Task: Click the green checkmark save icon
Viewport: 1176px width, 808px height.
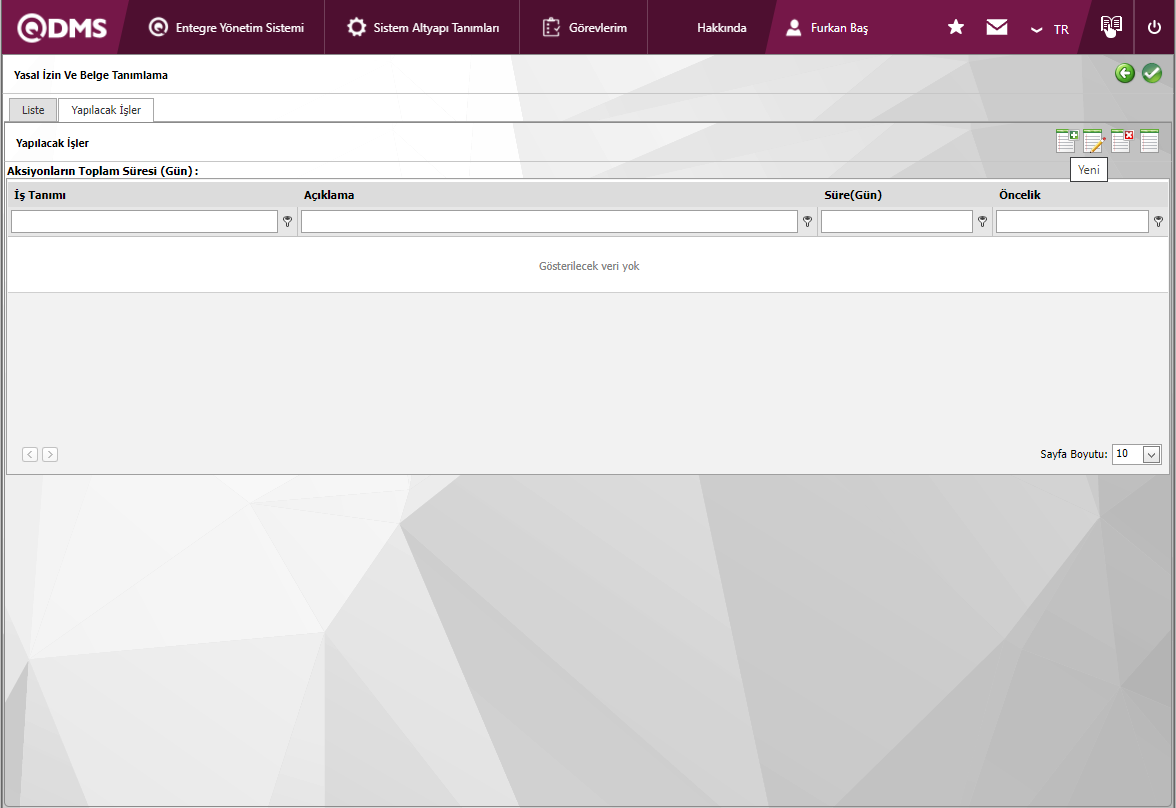Action: (x=1152, y=73)
